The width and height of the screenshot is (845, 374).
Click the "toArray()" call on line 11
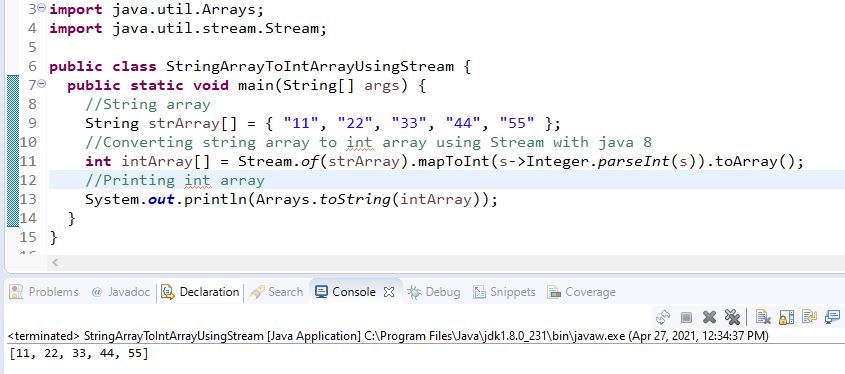(x=754, y=161)
